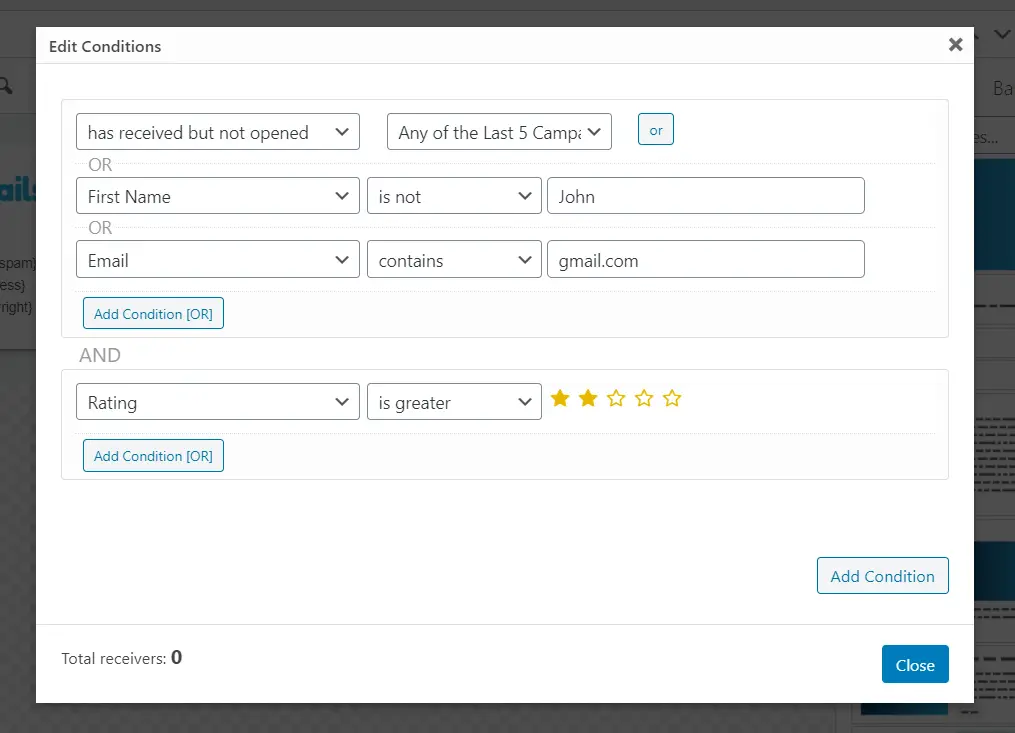Open the 'contains' operator dropdown

pyautogui.click(x=454, y=259)
